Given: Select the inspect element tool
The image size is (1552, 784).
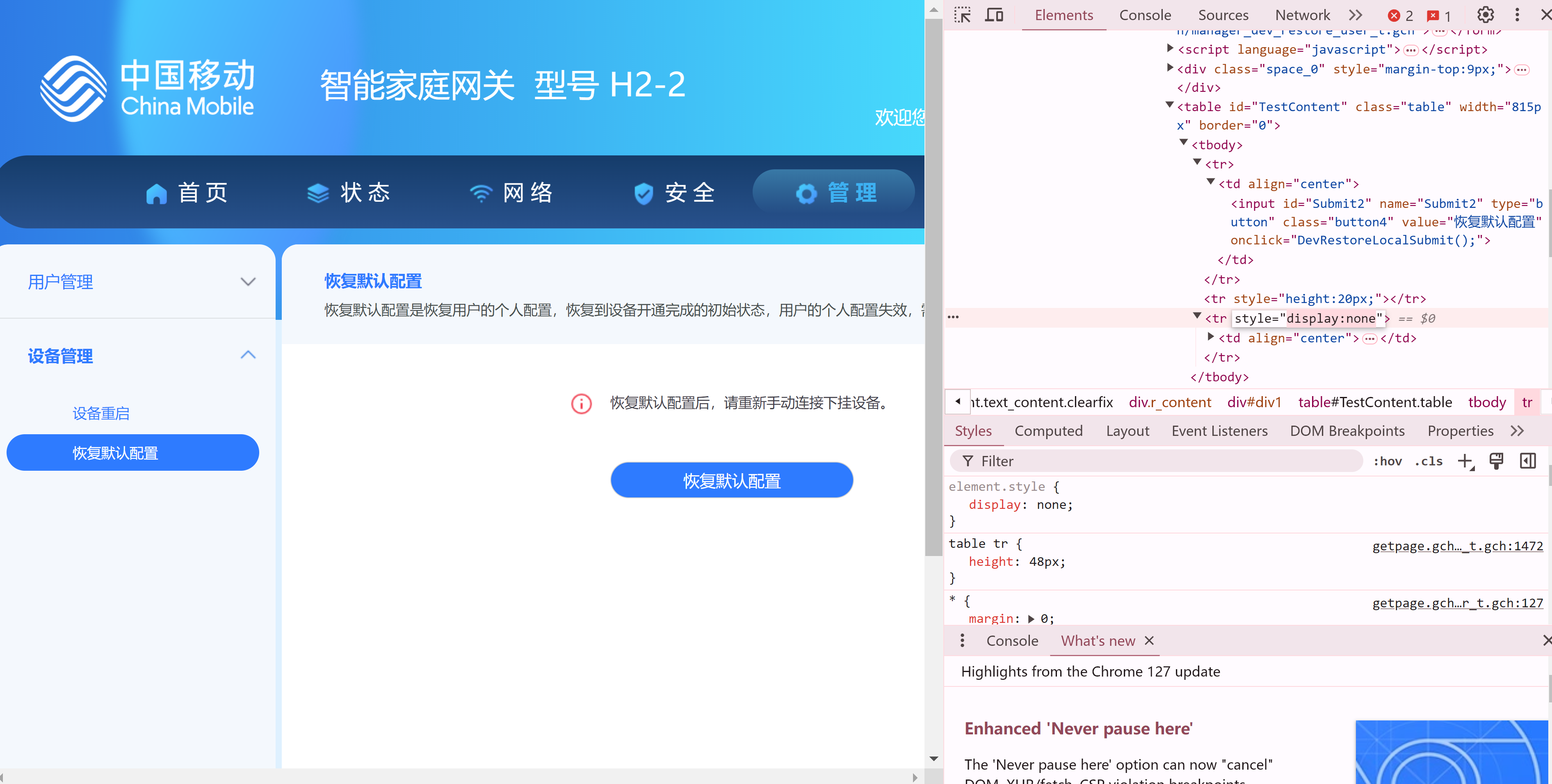Looking at the screenshot, I should (962, 15).
